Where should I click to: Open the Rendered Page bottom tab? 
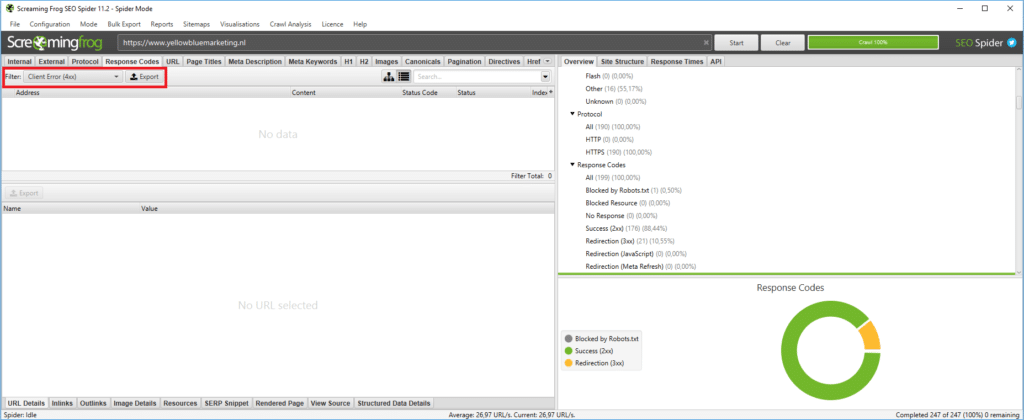(280, 403)
